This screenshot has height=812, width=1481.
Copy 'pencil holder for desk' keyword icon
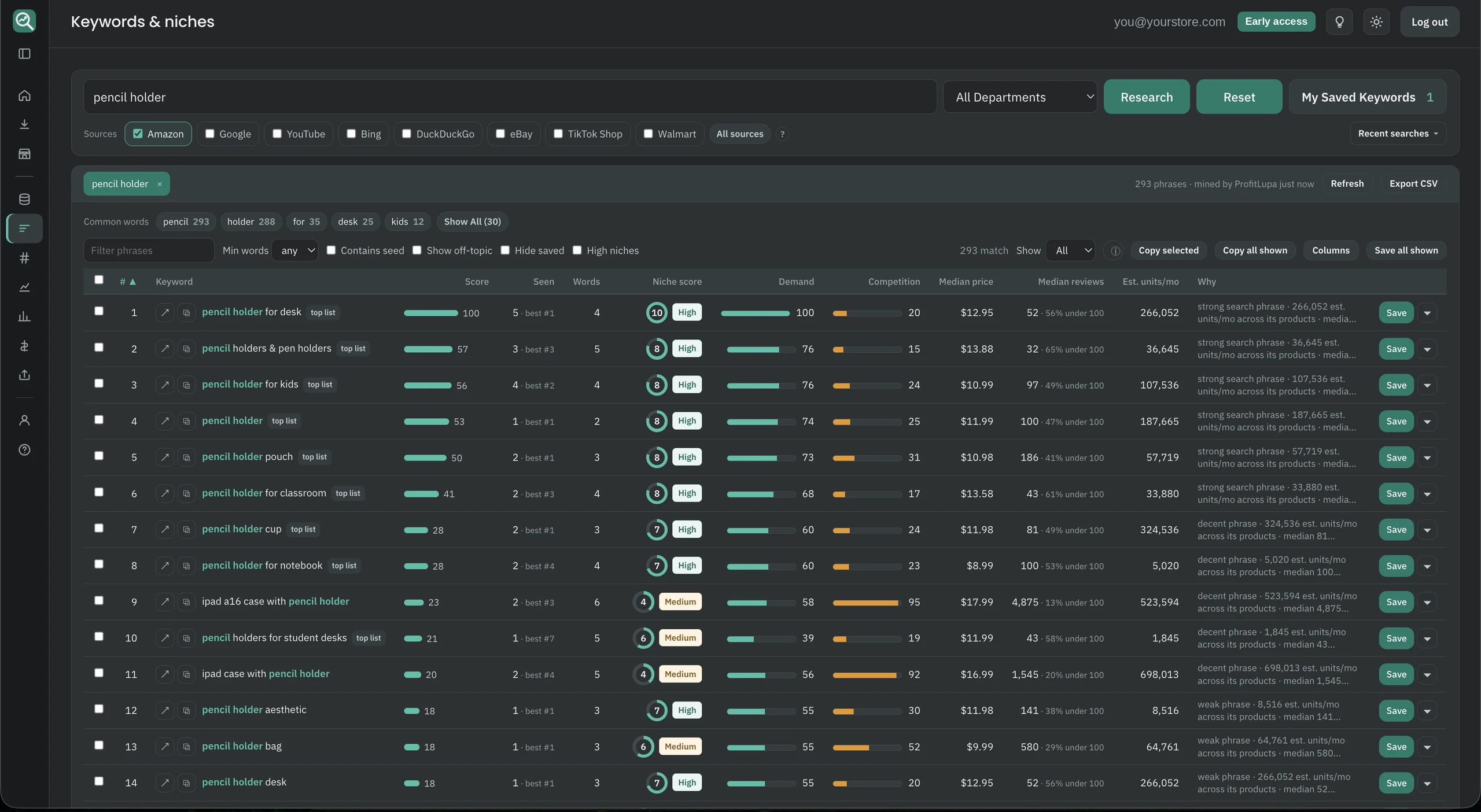coord(186,313)
